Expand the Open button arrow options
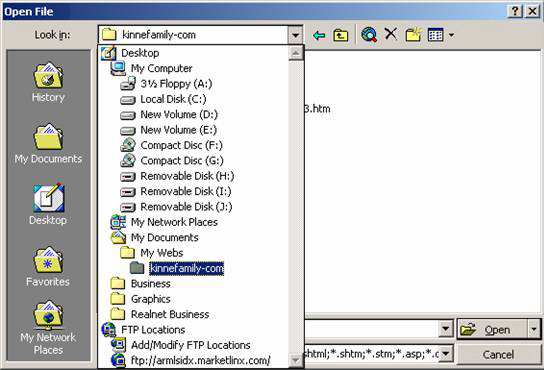The height and width of the screenshot is (370, 544). pos(534,329)
